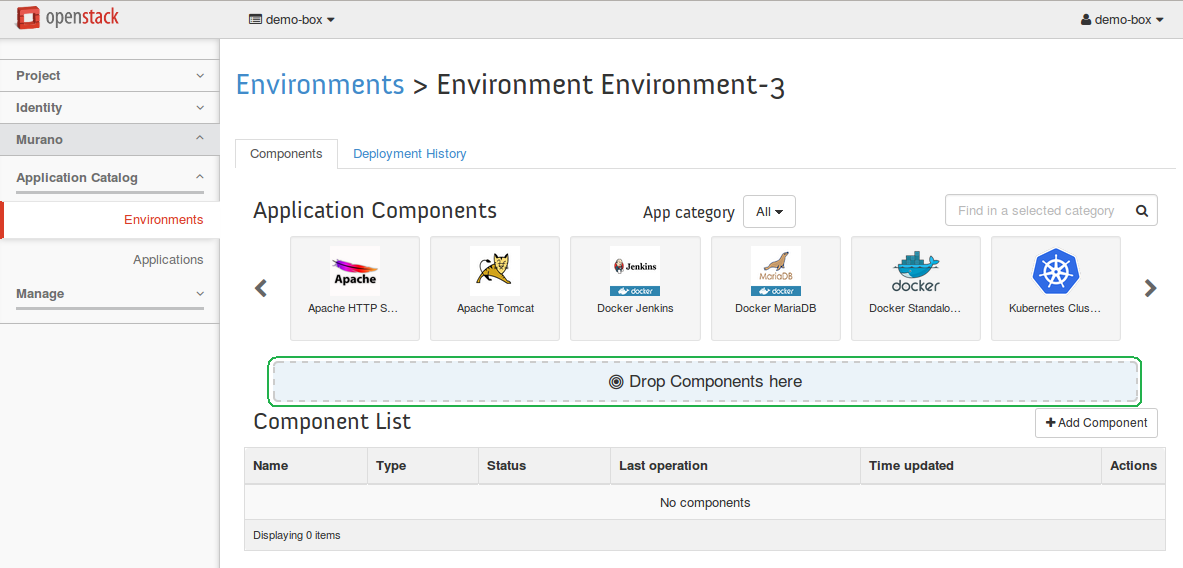Click the Add Component button

(1096, 423)
